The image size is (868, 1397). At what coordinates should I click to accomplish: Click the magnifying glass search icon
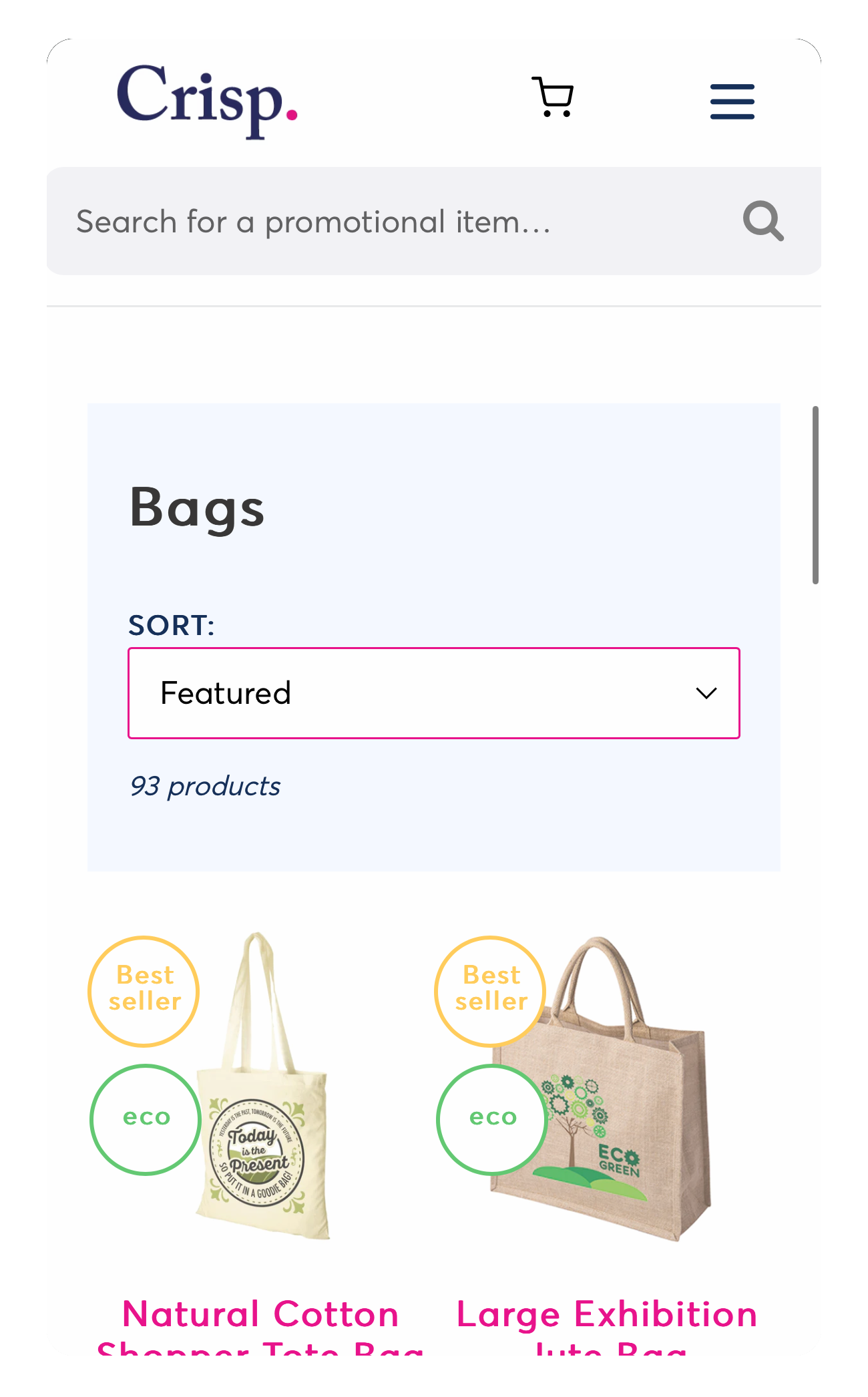[763, 221]
